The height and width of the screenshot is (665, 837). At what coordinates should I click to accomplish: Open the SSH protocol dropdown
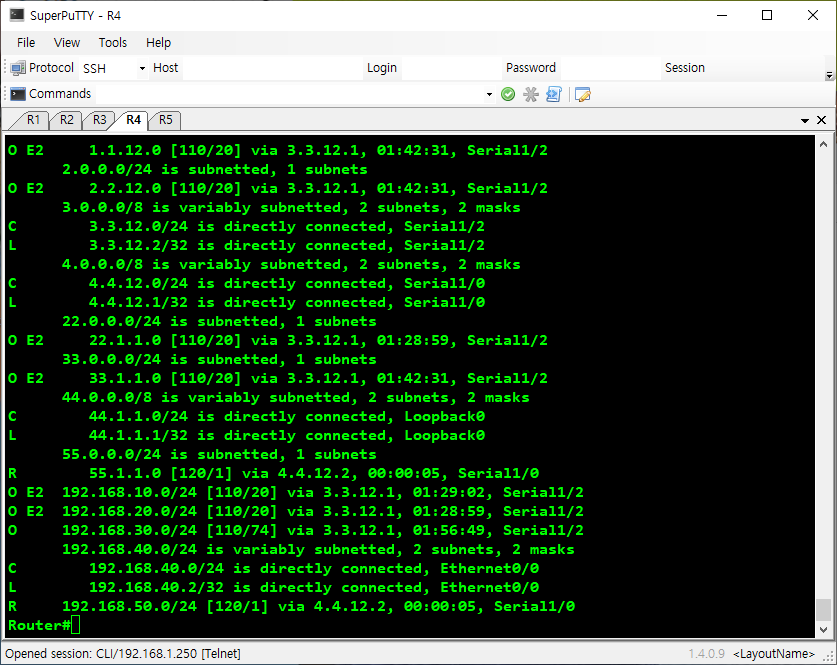coord(142,68)
